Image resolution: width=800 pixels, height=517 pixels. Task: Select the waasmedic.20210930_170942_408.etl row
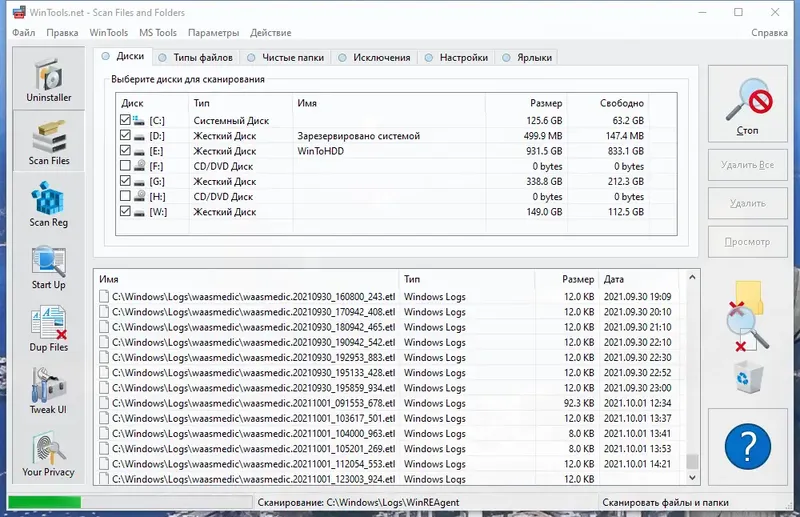pyautogui.click(x=387, y=312)
